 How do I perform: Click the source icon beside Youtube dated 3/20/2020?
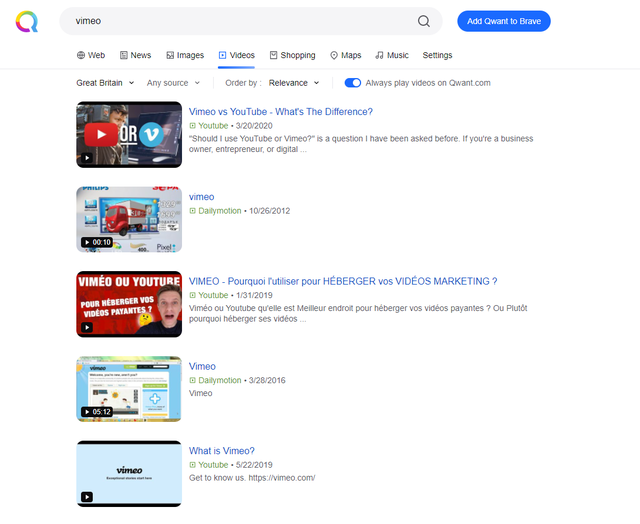(192, 126)
